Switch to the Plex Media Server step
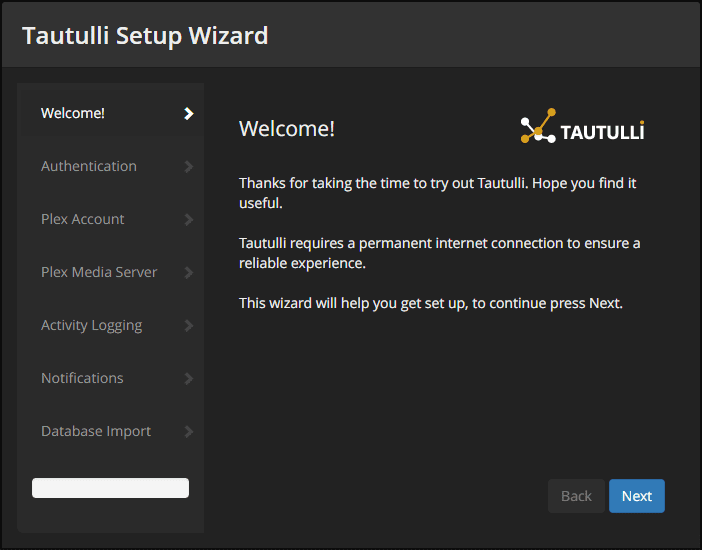The image size is (702, 550). 99,272
